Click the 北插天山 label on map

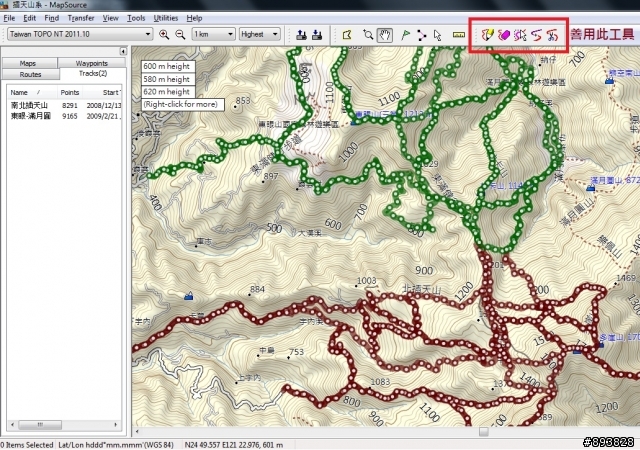click(x=422, y=289)
